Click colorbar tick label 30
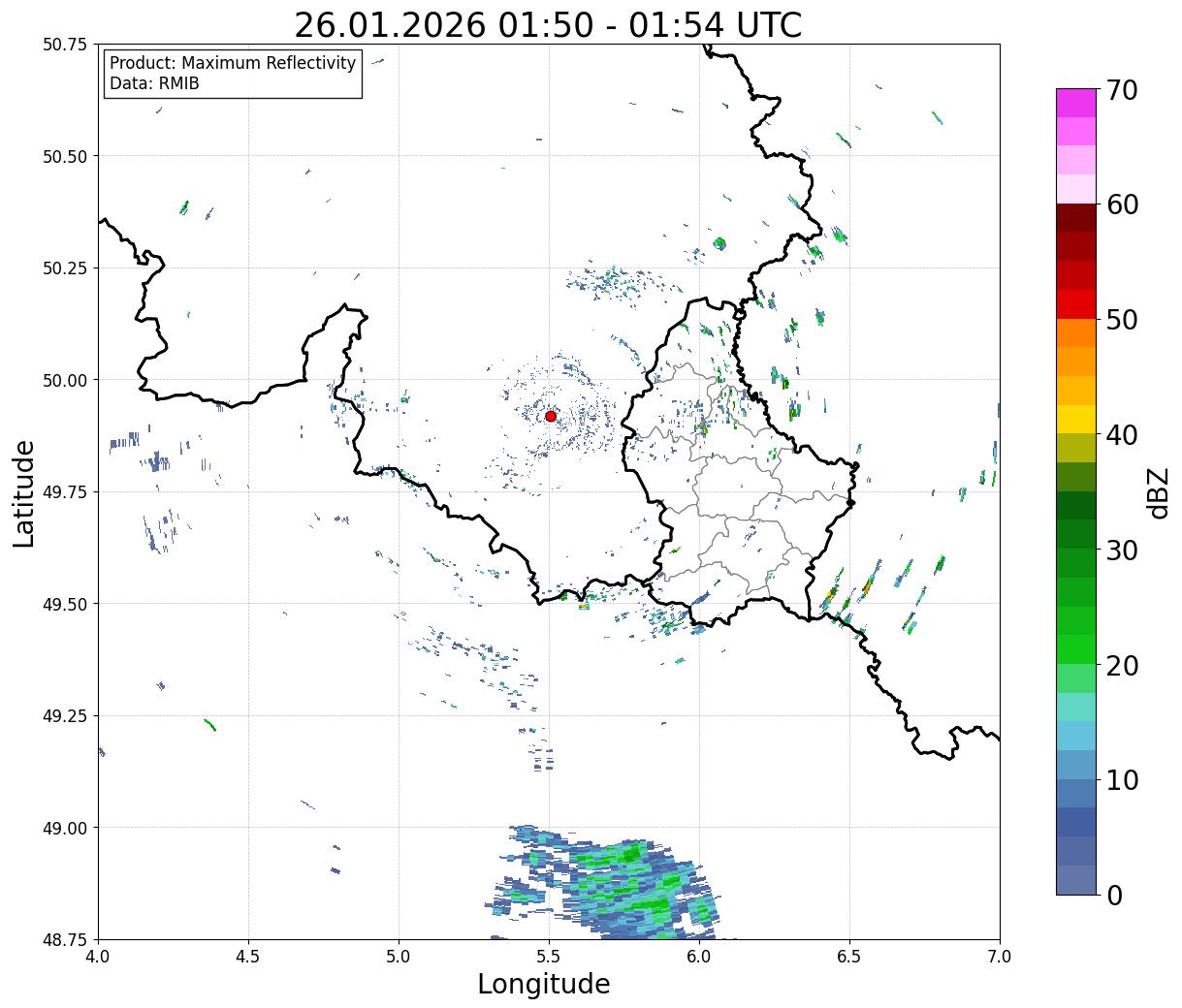The width and height of the screenshot is (1182, 1008). 1122,550
